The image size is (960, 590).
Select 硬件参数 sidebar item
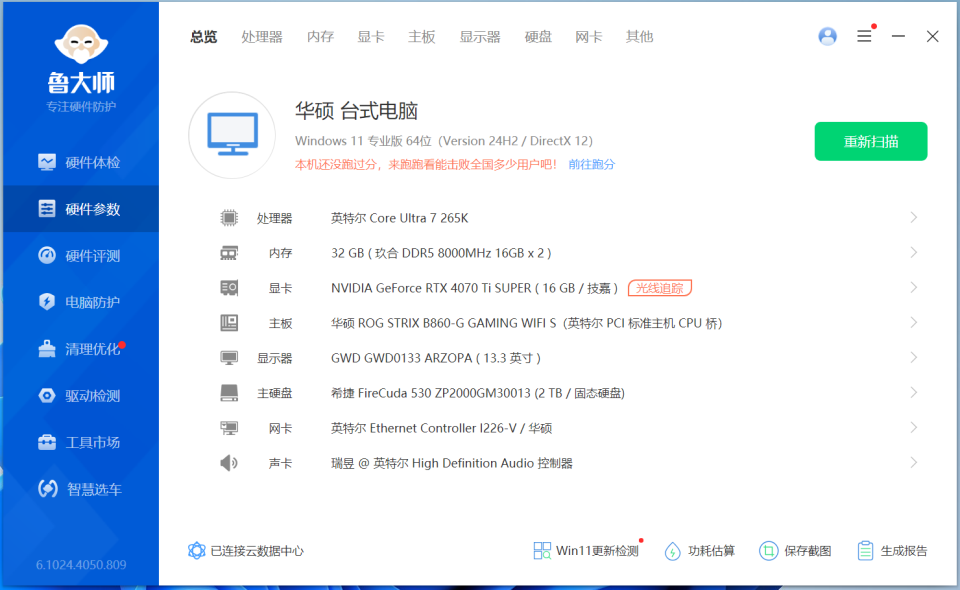pyautogui.click(x=80, y=209)
